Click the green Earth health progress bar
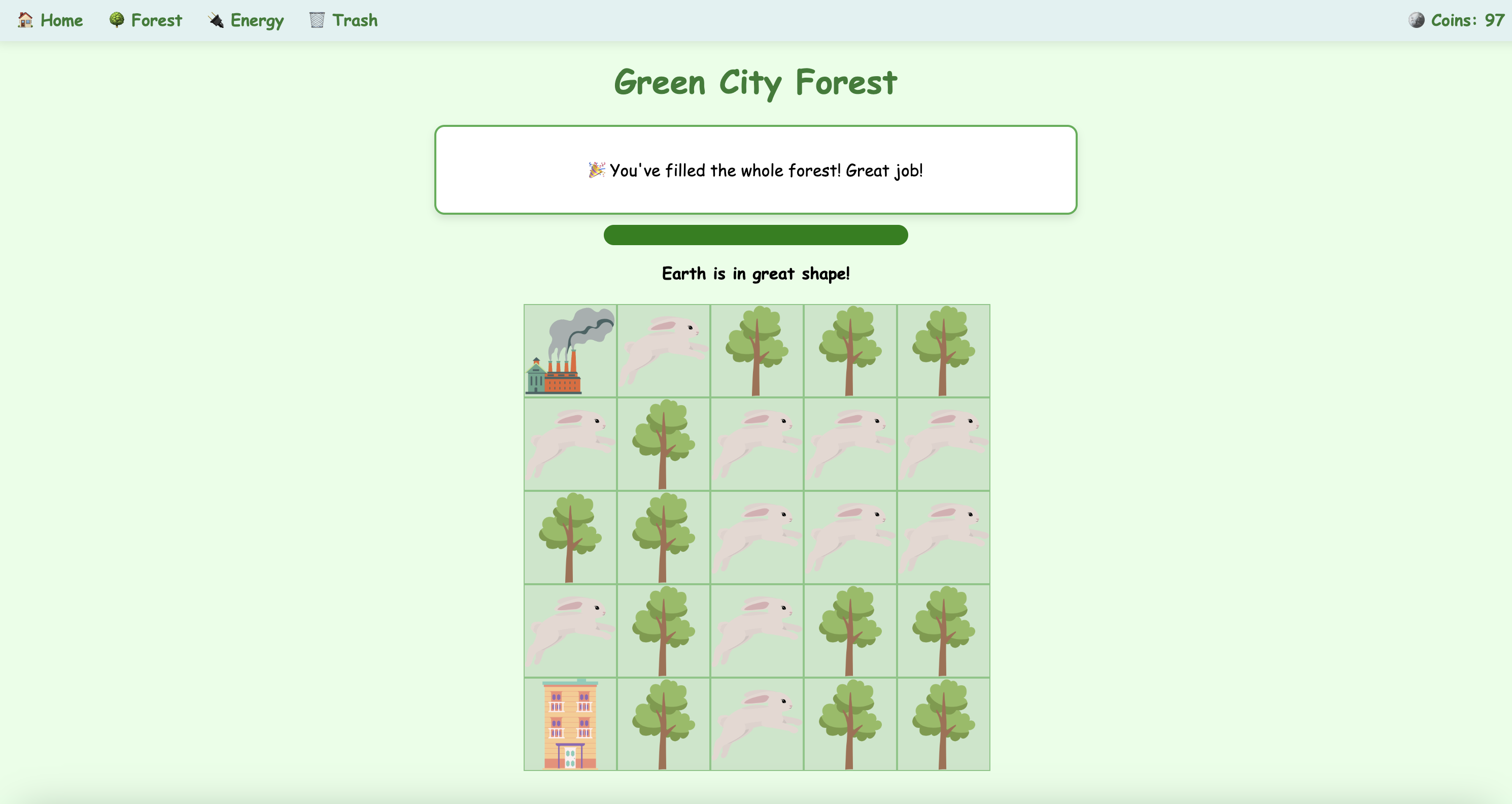This screenshot has width=1512, height=804. coord(755,235)
